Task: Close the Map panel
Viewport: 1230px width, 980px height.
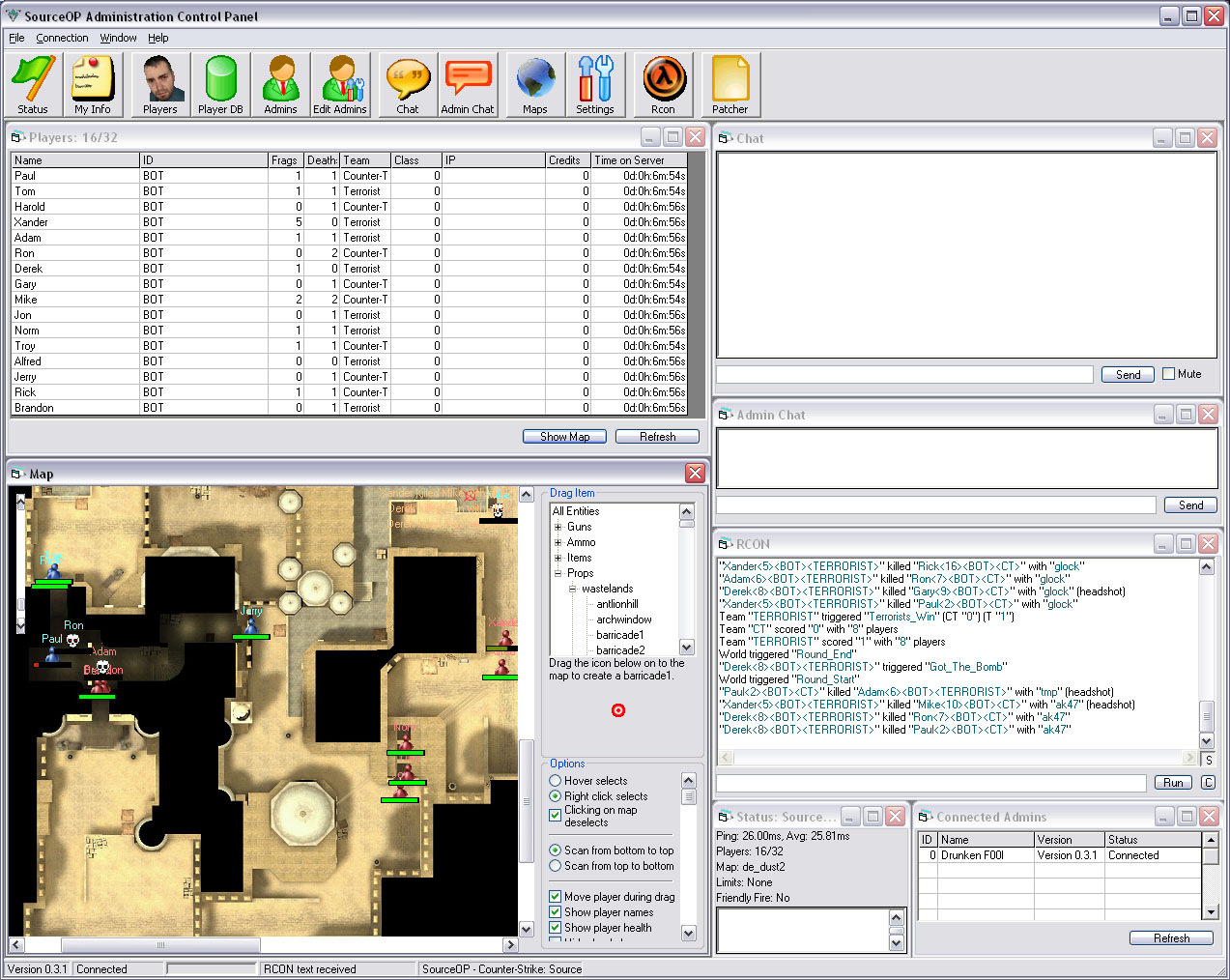Action: 695,473
